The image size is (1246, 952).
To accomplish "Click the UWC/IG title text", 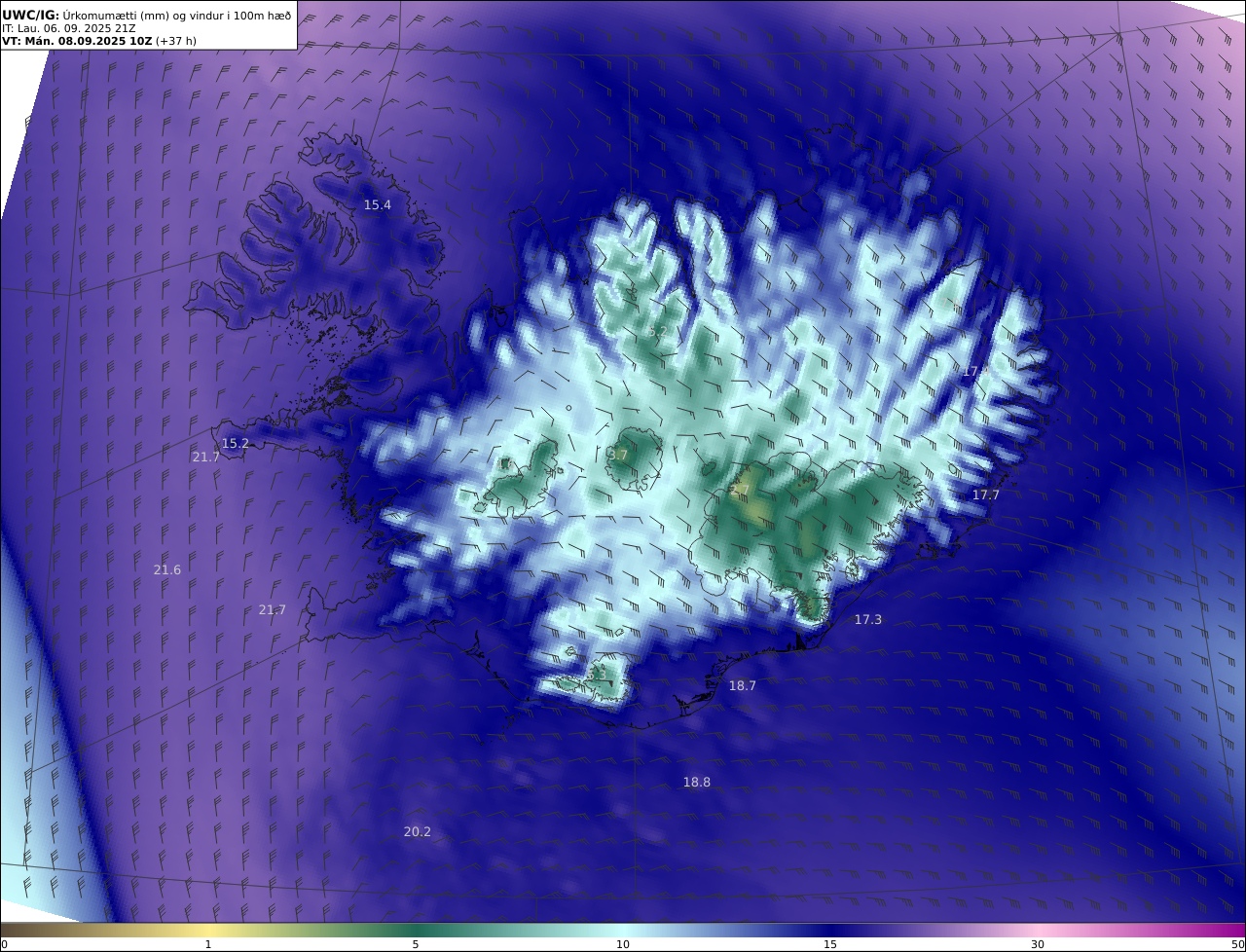I will click(x=30, y=16).
